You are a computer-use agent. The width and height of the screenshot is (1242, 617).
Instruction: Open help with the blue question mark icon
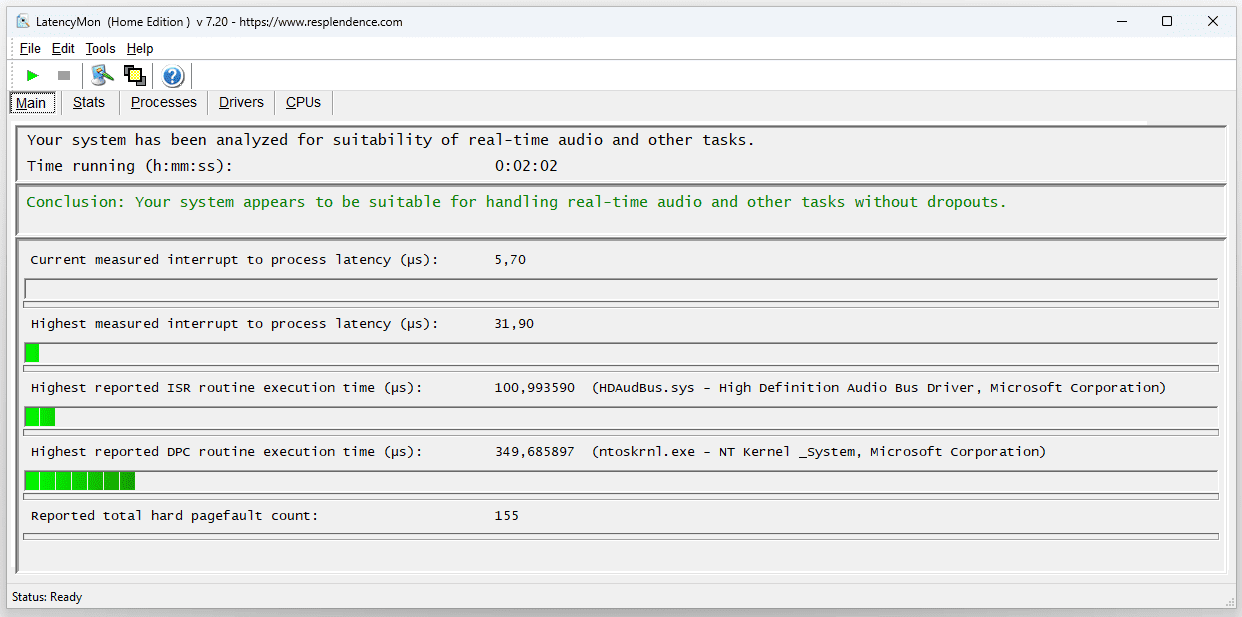tap(173, 76)
